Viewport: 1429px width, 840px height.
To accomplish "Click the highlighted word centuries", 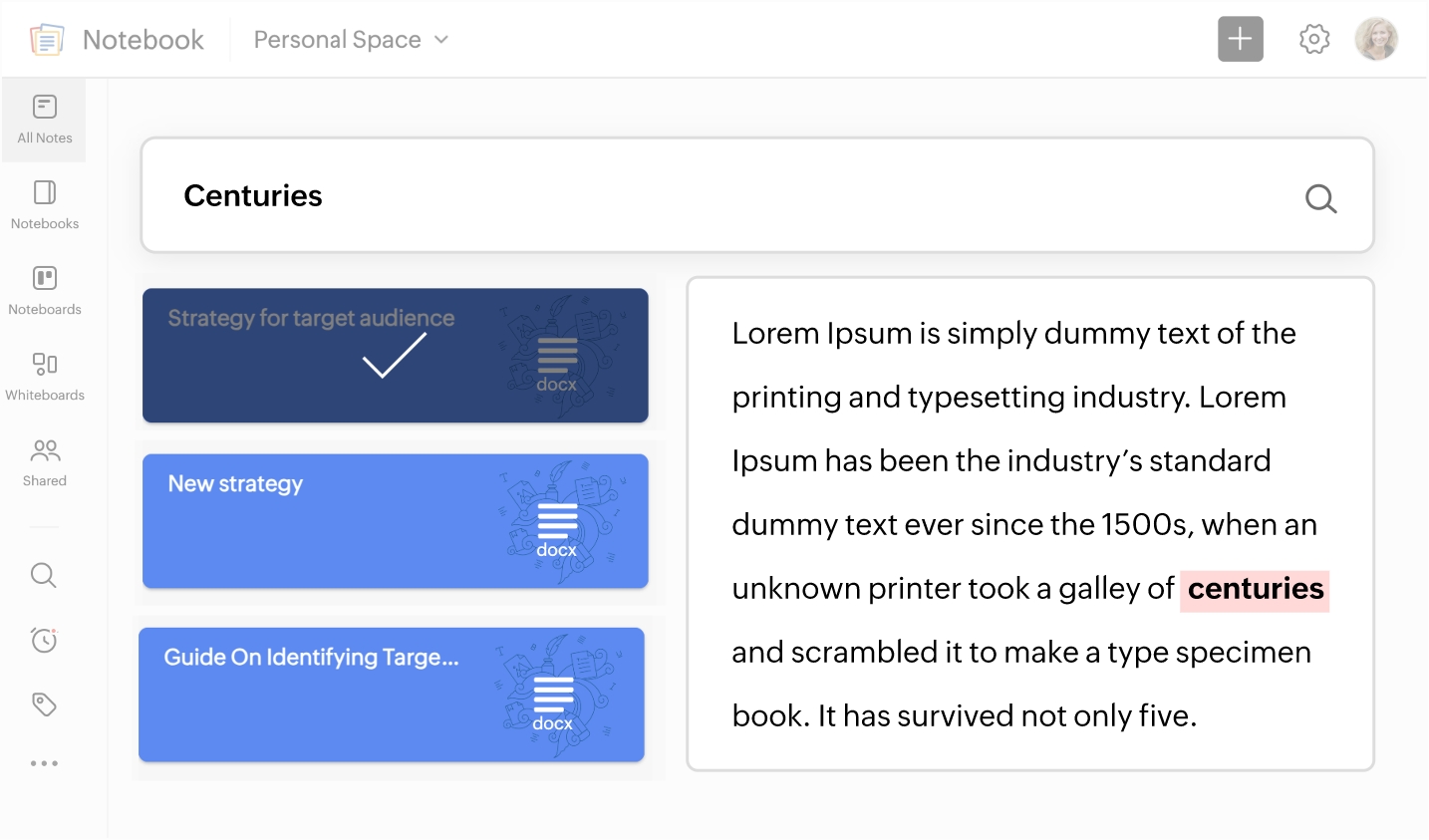I will (x=1255, y=589).
